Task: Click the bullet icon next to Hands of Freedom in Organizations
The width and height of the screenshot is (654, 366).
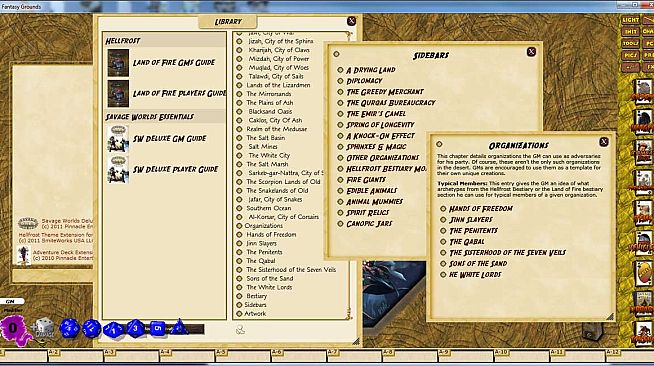Action: pos(443,208)
